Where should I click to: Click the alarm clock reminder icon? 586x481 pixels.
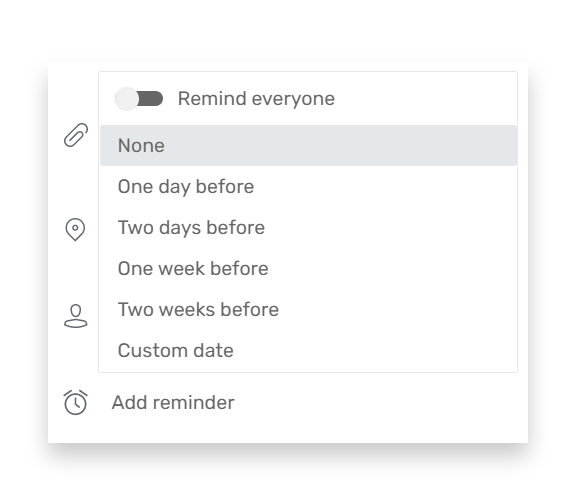pos(75,402)
